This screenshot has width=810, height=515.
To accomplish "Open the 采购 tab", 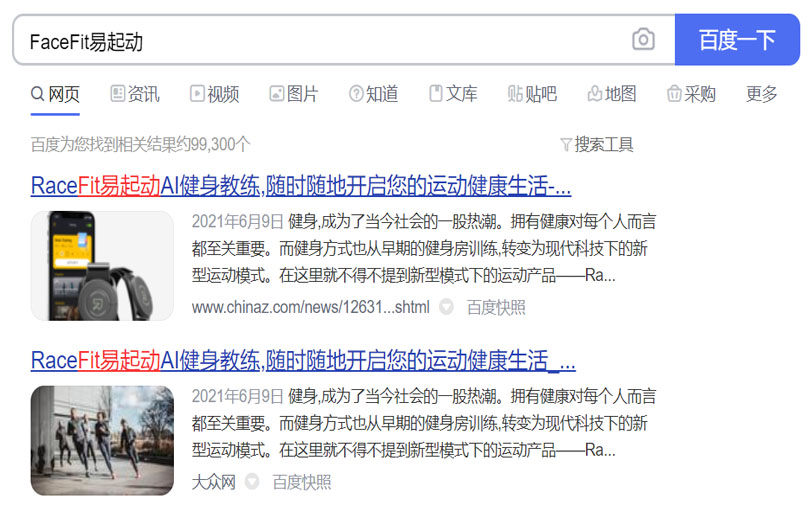I will [691, 94].
